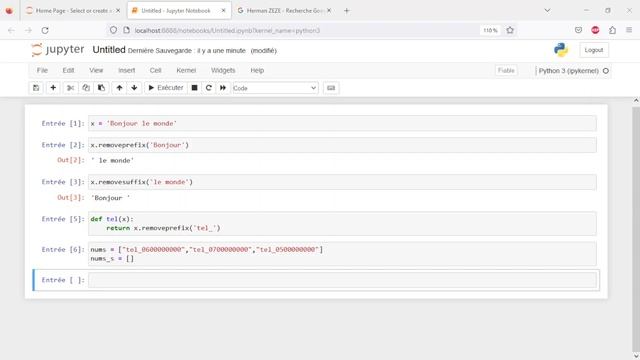Go back in browser history
Image resolution: width=640 pixels, height=360 pixels.
point(11,30)
